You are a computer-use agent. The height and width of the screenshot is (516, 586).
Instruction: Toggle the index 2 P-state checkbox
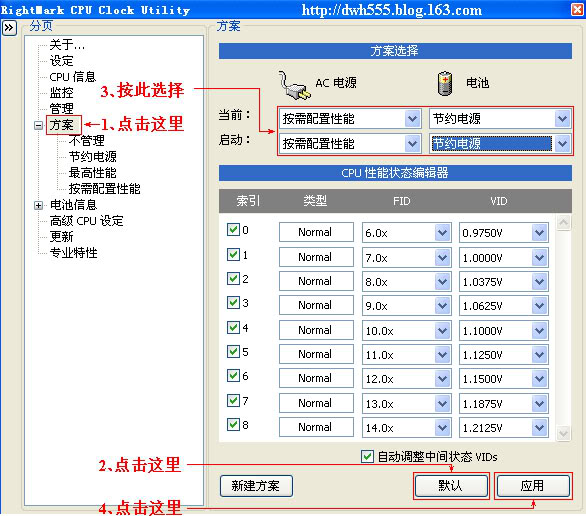[x=233, y=278]
